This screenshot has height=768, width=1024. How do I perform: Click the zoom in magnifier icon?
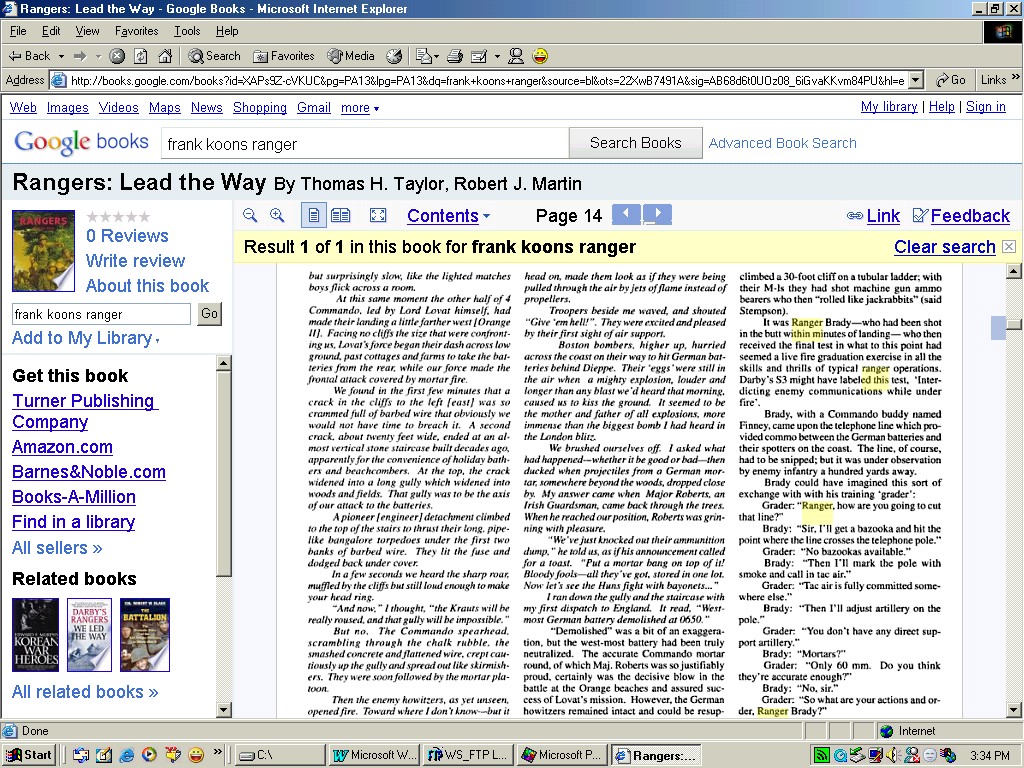tap(277, 216)
